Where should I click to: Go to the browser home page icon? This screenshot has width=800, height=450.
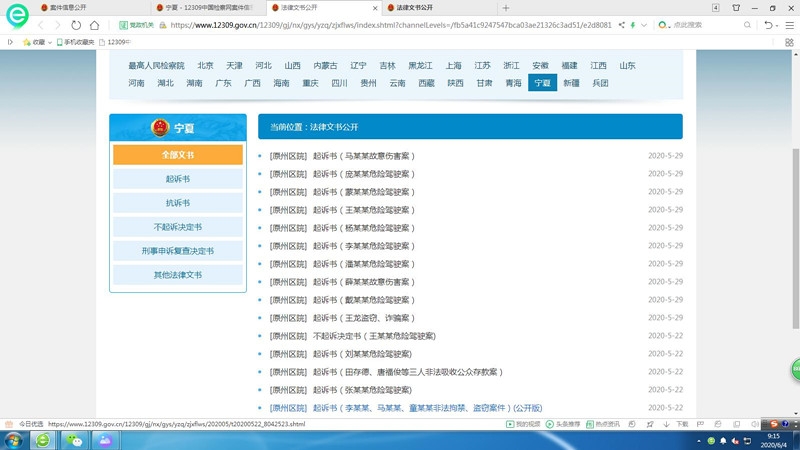pos(94,25)
